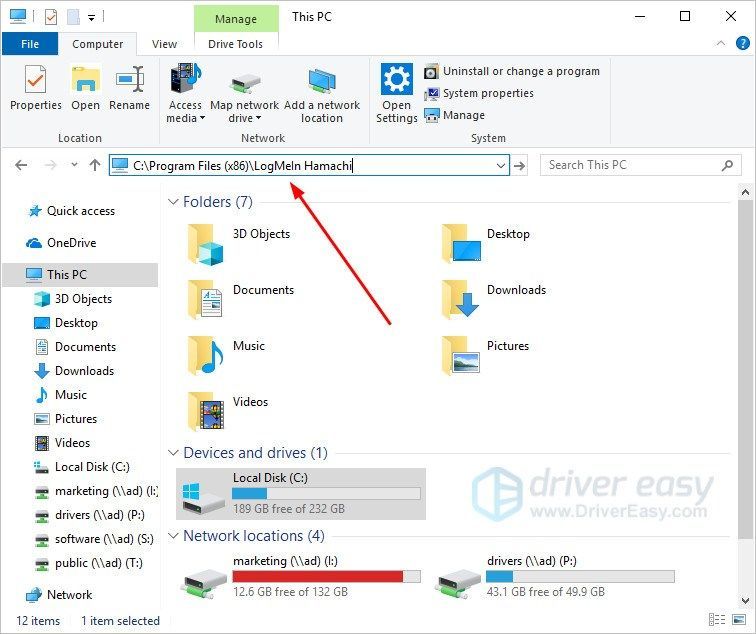Collapse the Network locations group
The image size is (756, 634).
(x=173, y=536)
